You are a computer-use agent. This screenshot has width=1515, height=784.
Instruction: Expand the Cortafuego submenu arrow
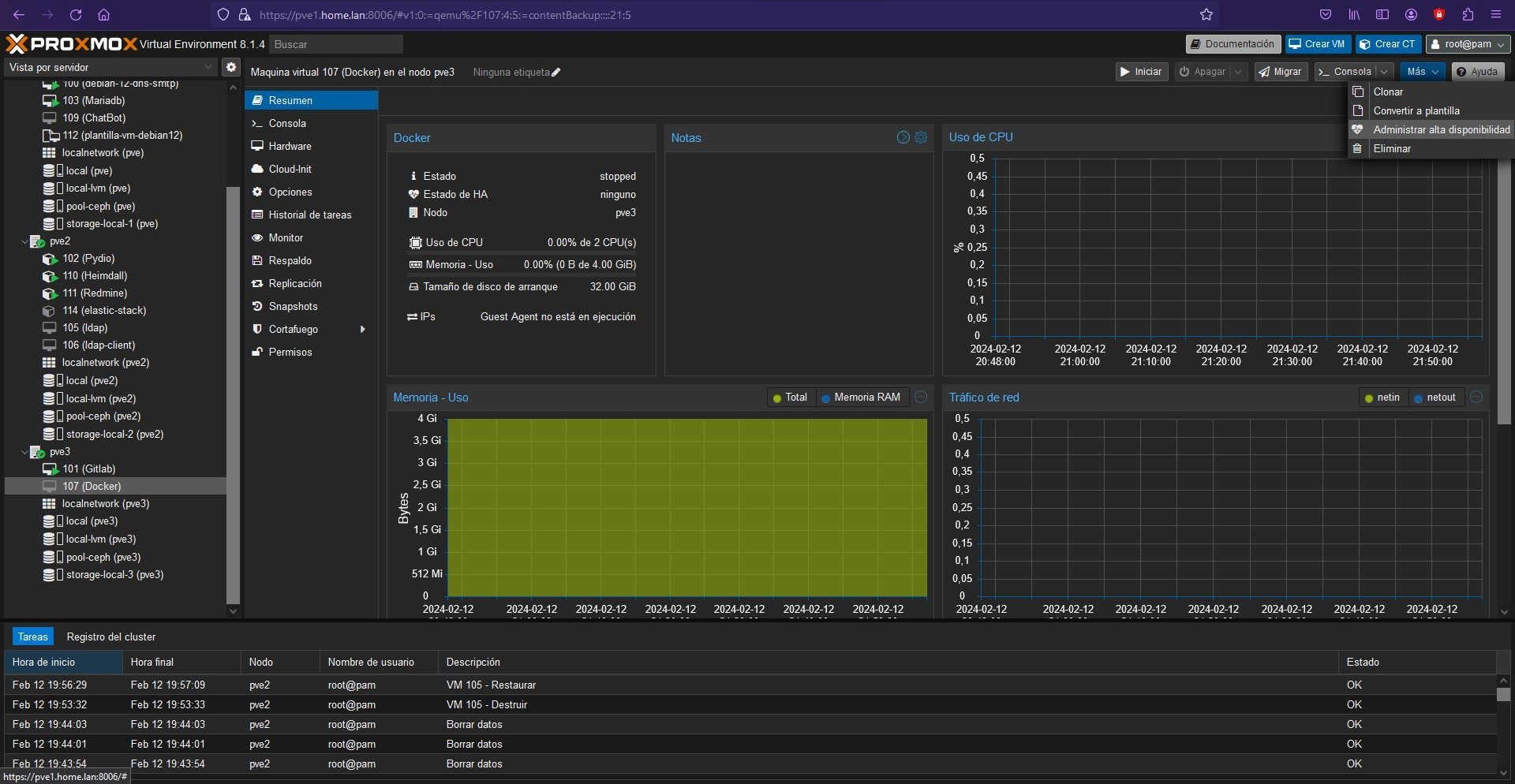point(363,329)
